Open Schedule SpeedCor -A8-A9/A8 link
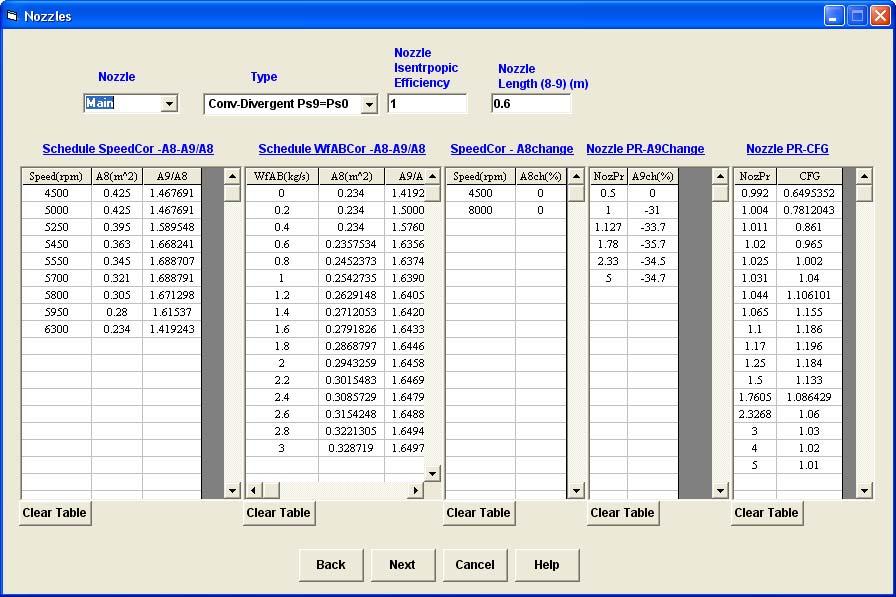The width and height of the screenshot is (896, 597). click(x=128, y=149)
